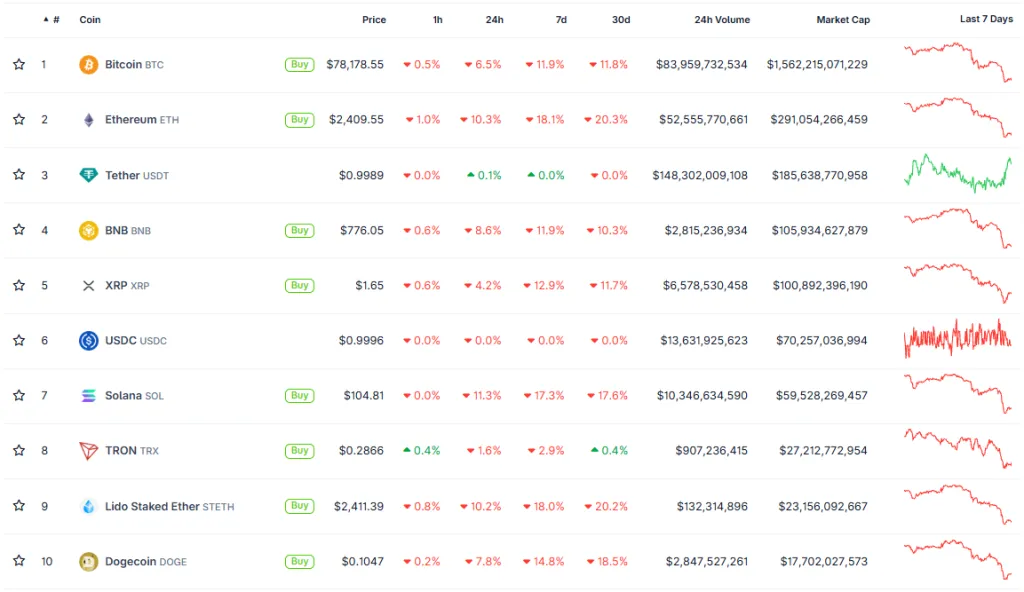Screen dimensions: 1024x592
Task: Sort coins by 24h Volume header
Action: coord(721,20)
